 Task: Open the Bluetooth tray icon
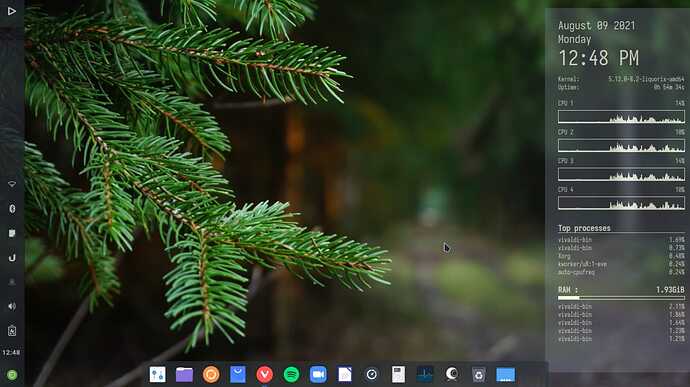click(12, 209)
